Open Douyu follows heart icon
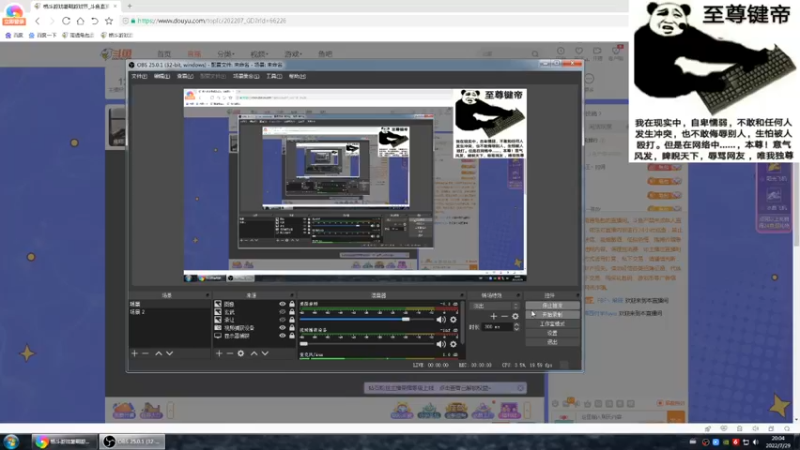The height and width of the screenshot is (450, 800). 579,51
